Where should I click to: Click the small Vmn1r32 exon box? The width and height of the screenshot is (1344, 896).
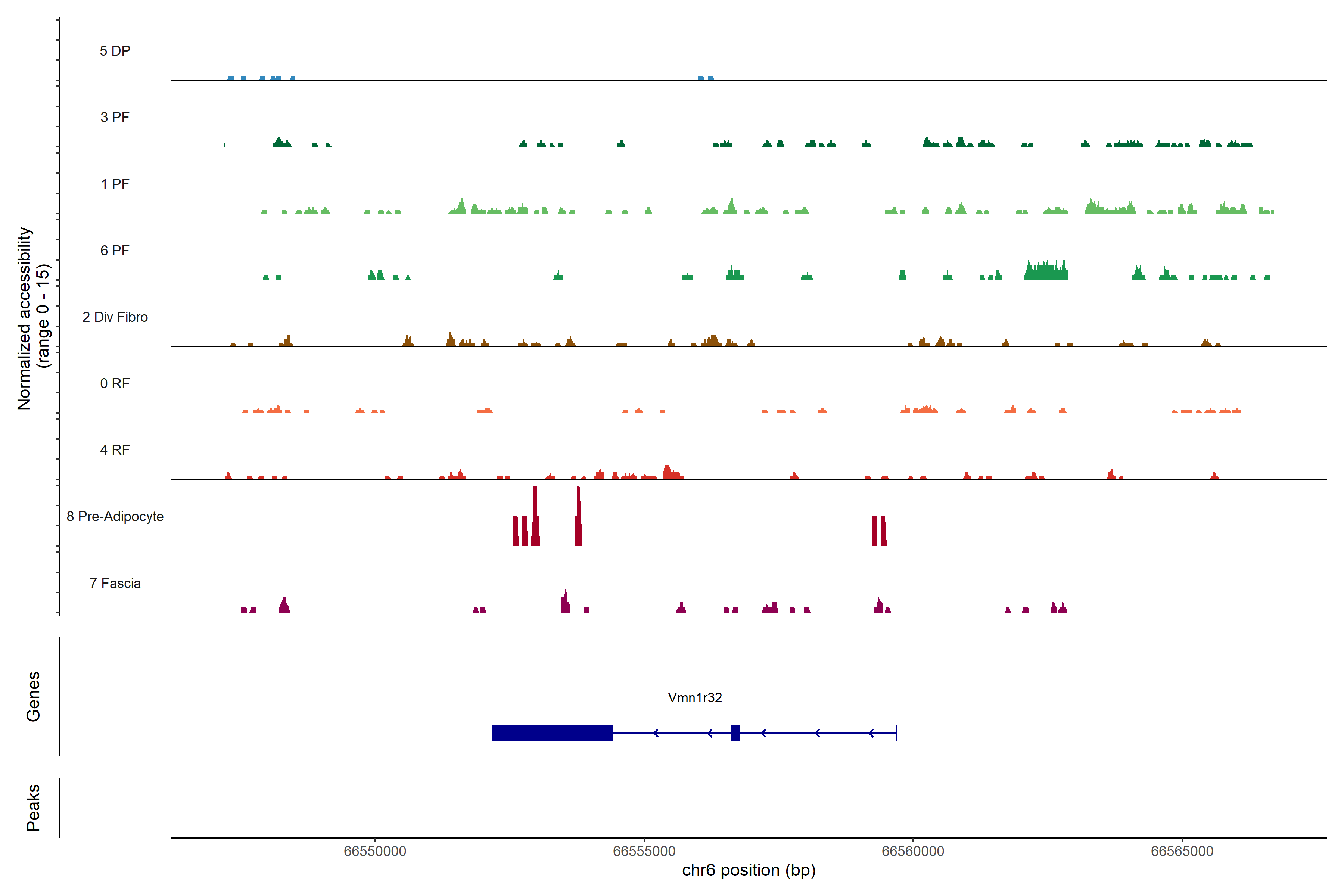click(x=735, y=732)
